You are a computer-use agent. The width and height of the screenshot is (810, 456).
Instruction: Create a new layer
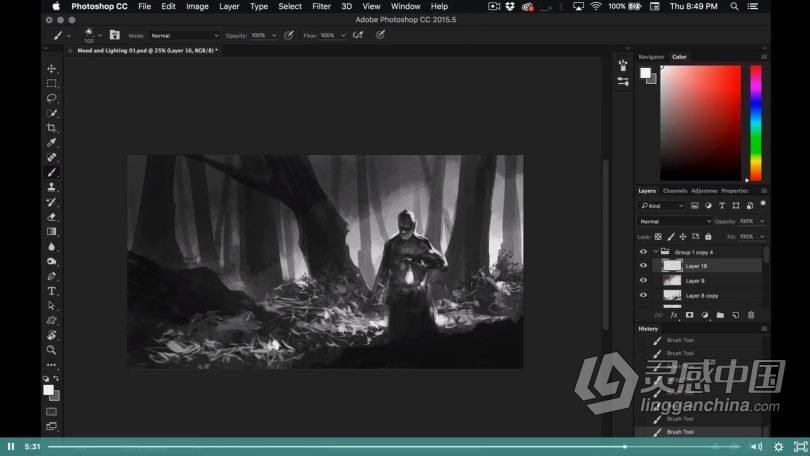pyautogui.click(x=736, y=315)
